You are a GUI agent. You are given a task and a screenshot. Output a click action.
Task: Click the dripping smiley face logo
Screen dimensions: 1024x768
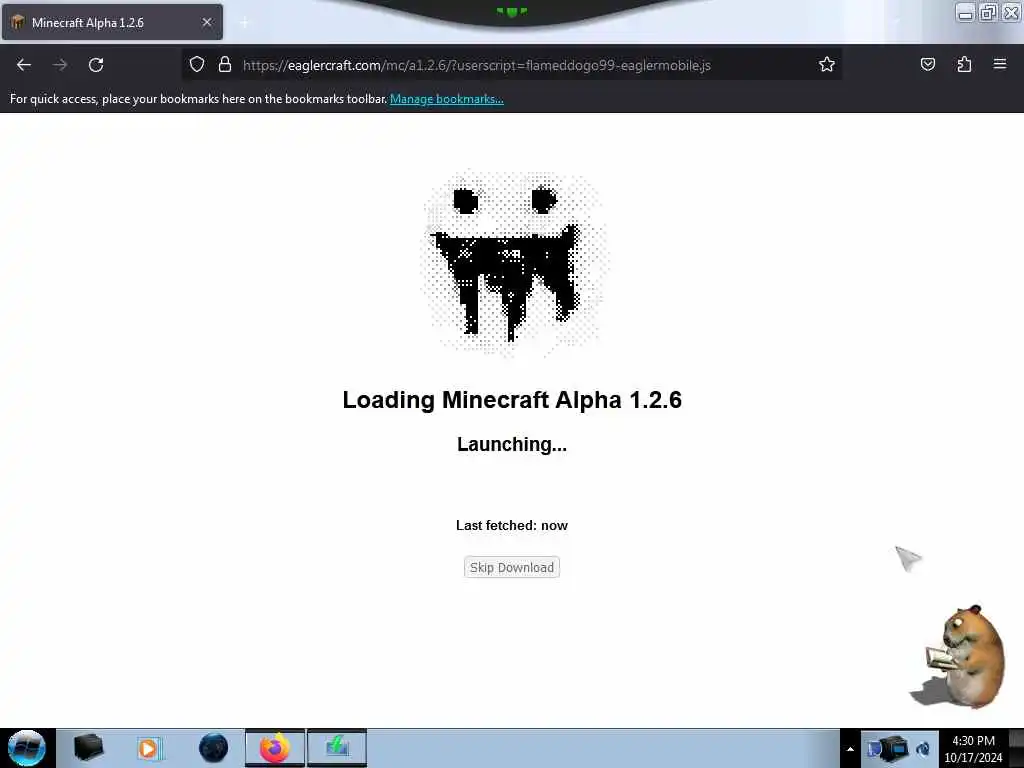(515, 263)
